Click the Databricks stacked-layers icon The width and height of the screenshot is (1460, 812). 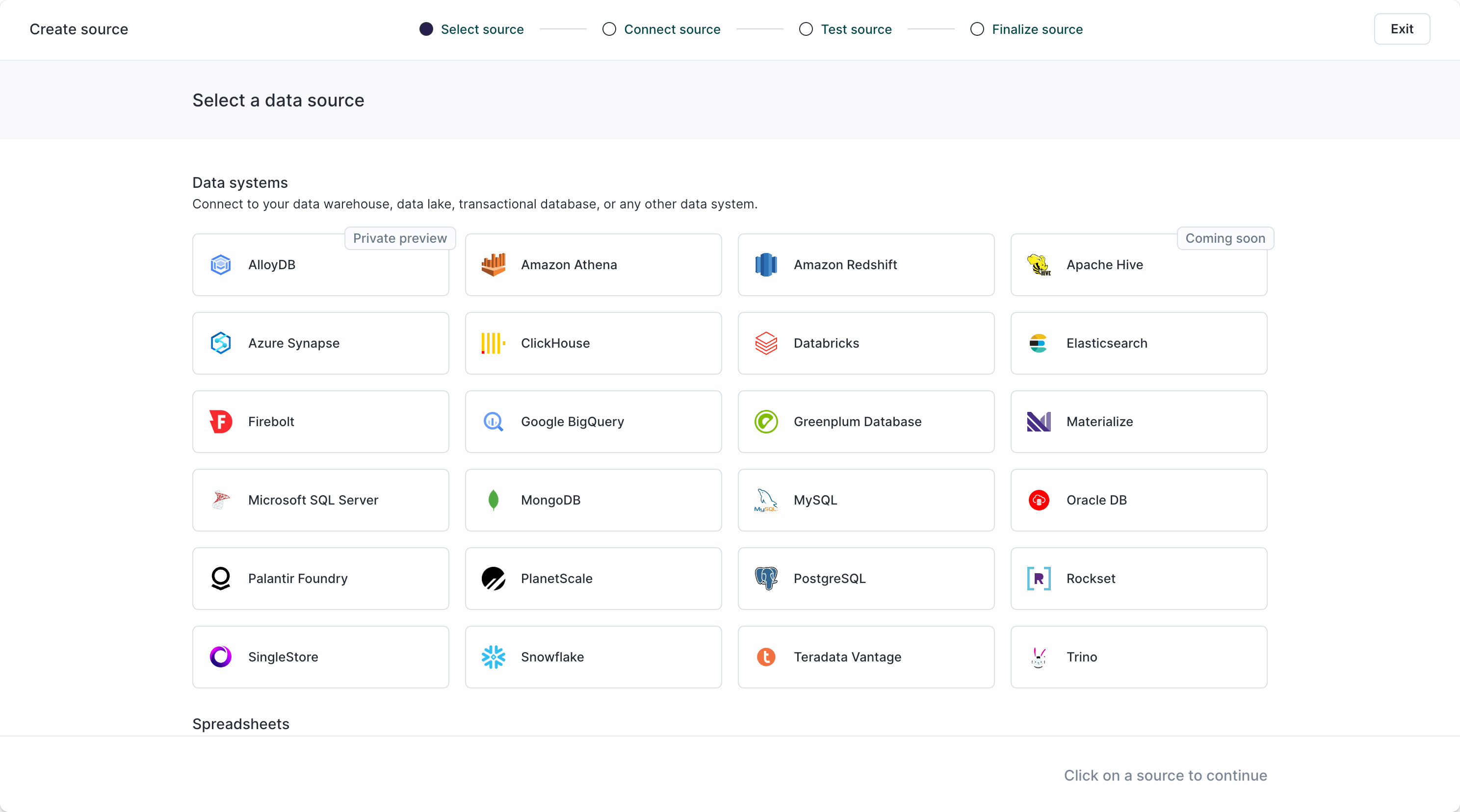coord(766,343)
